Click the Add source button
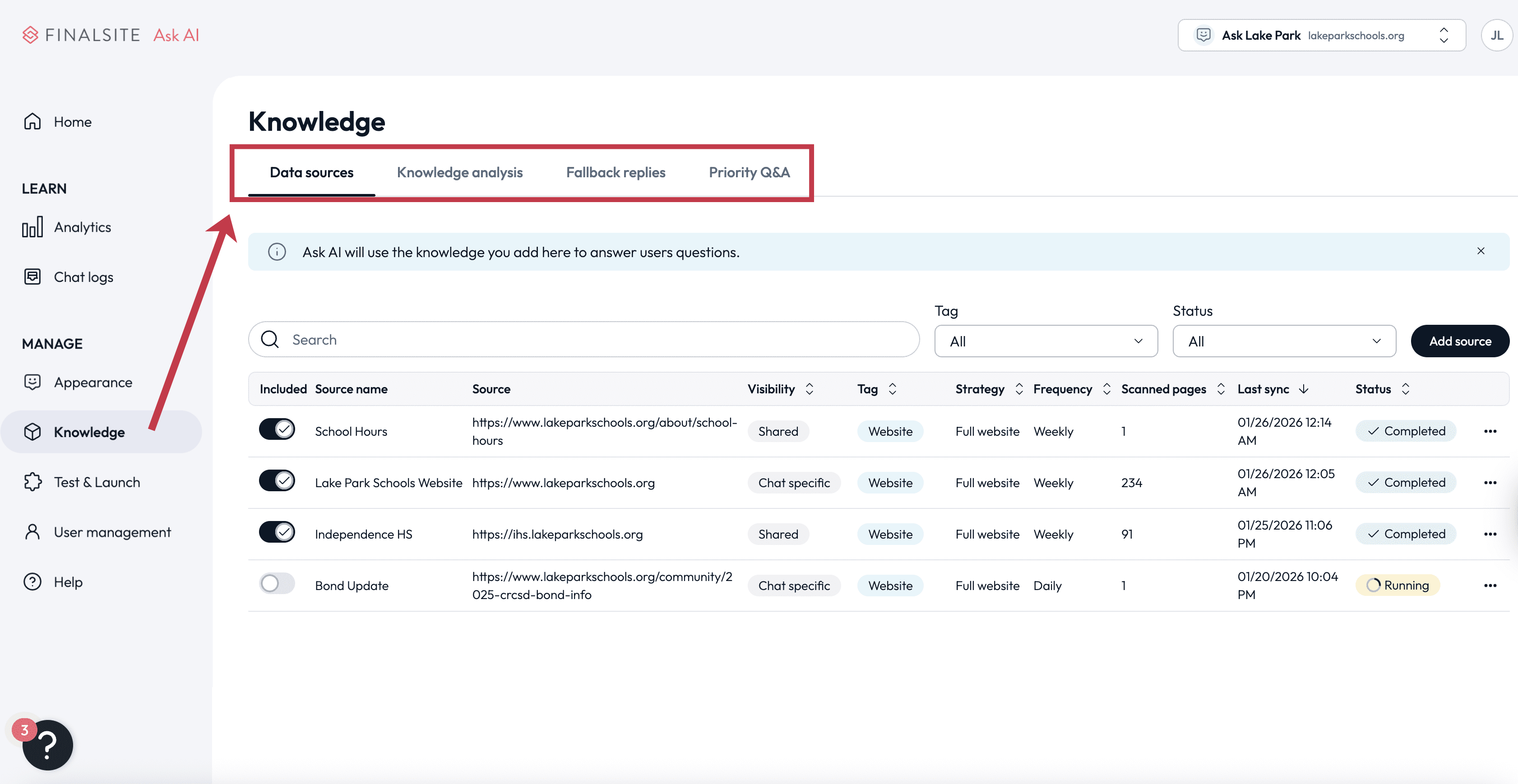1518x784 pixels. pyautogui.click(x=1460, y=341)
